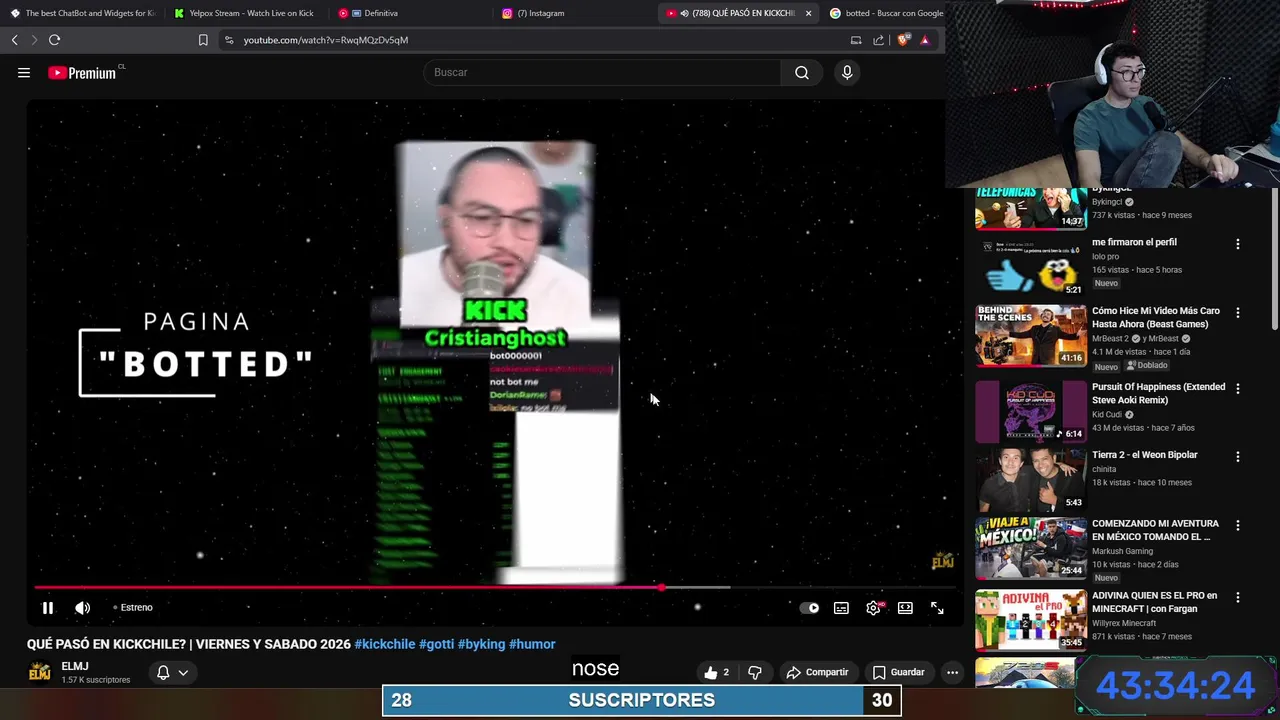Click the search magnifier button
The image size is (1280, 720).
[x=802, y=72]
